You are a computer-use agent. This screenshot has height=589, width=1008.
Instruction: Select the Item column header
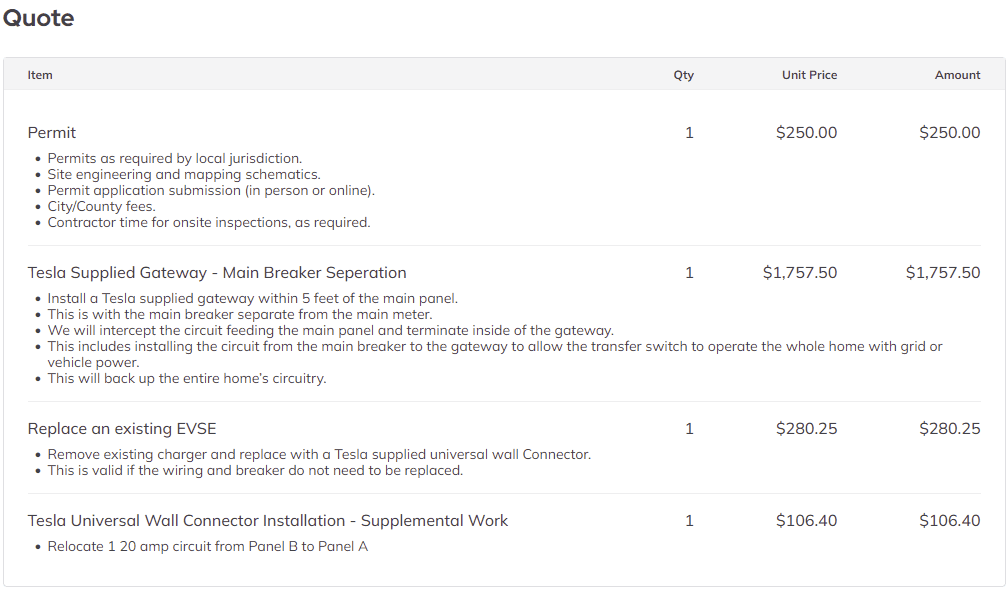(x=40, y=75)
